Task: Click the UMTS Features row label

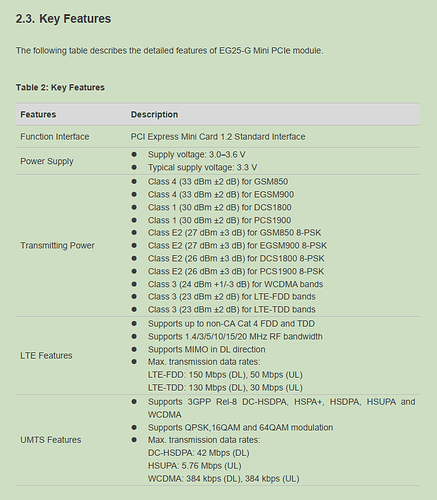Action: coord(51,440)
